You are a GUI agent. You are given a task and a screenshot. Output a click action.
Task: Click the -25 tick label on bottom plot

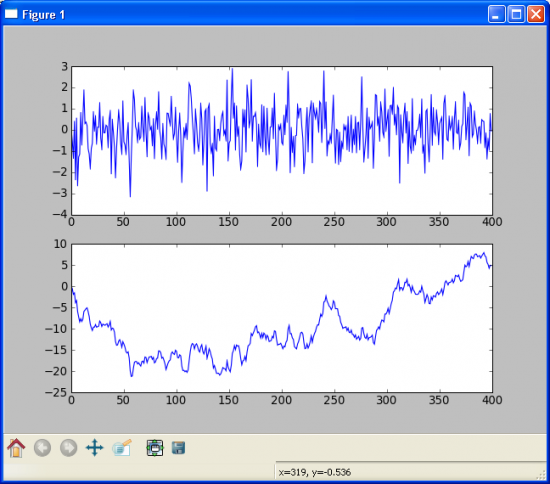(56, 392)
